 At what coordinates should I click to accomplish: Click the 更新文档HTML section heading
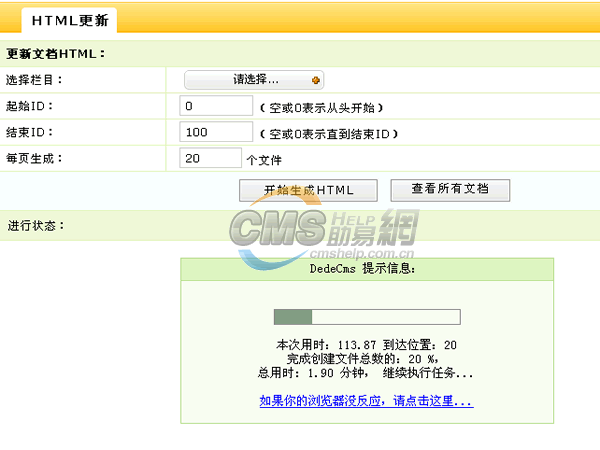tap(56, 54)
